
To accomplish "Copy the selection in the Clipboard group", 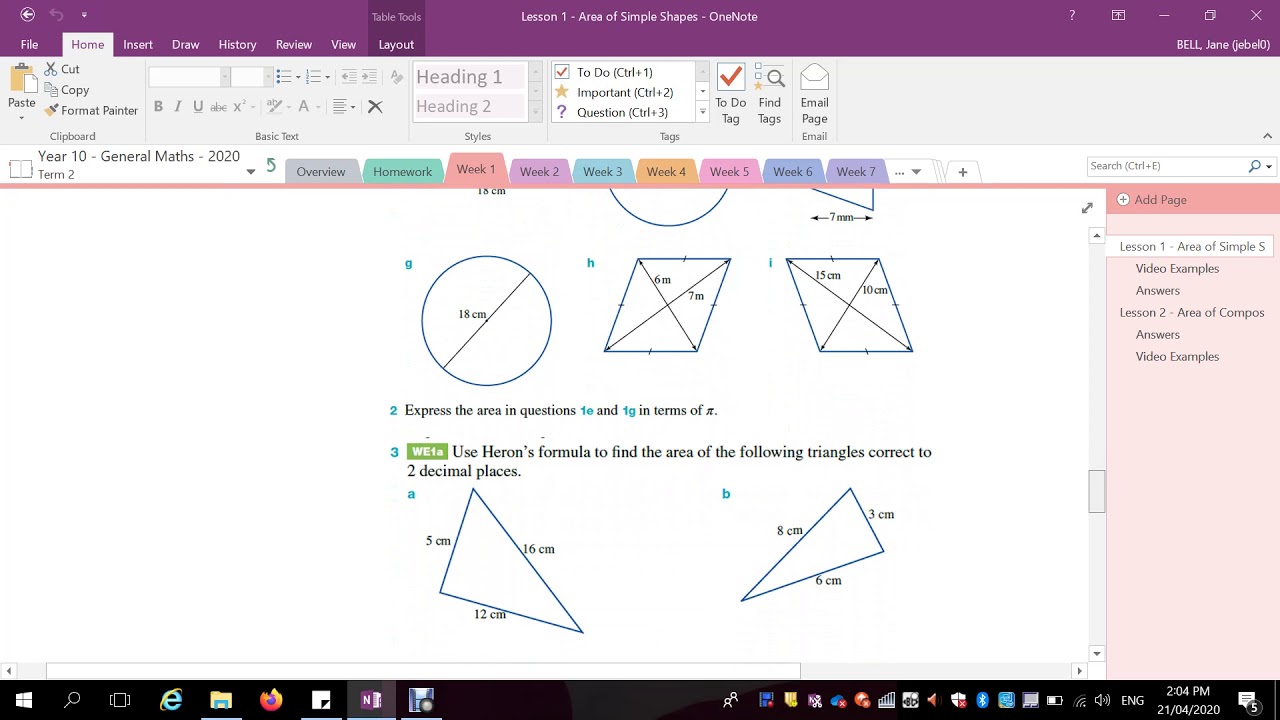I will [x=66, y=90].
